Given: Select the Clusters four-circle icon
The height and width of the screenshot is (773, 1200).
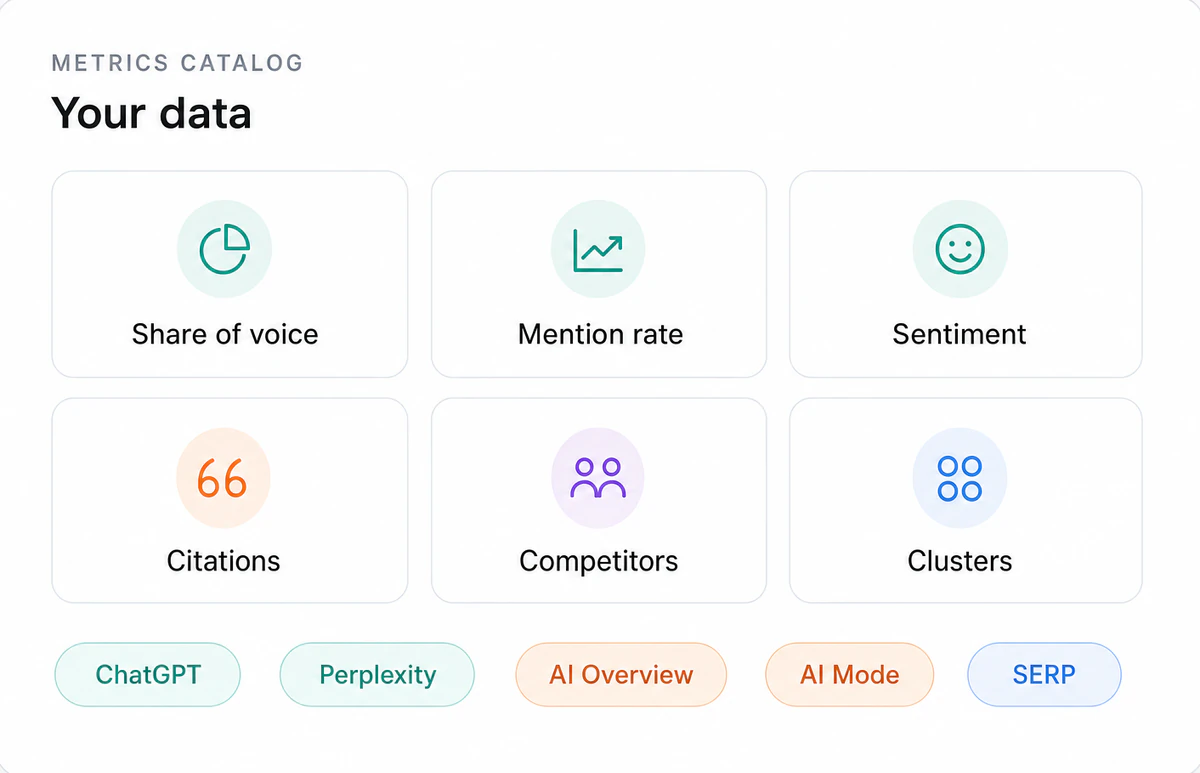Looking at the screenshot, I should tap(960, 479).
